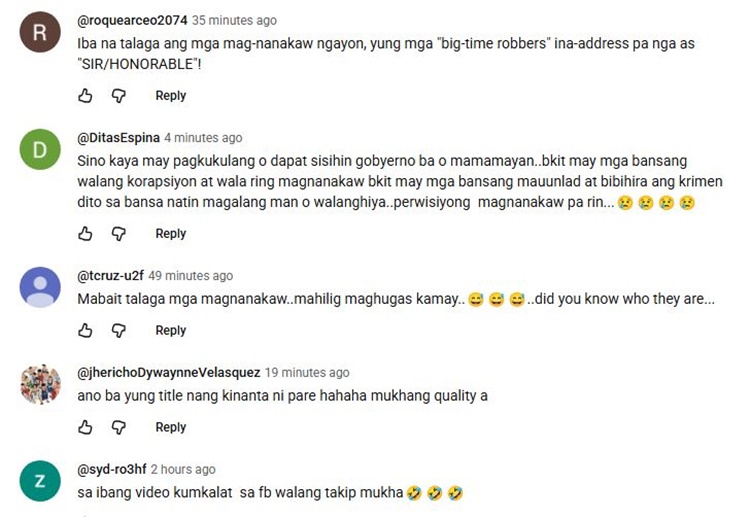Open the @jherichoDywaynneVelasquez channel link

point(169,373)
